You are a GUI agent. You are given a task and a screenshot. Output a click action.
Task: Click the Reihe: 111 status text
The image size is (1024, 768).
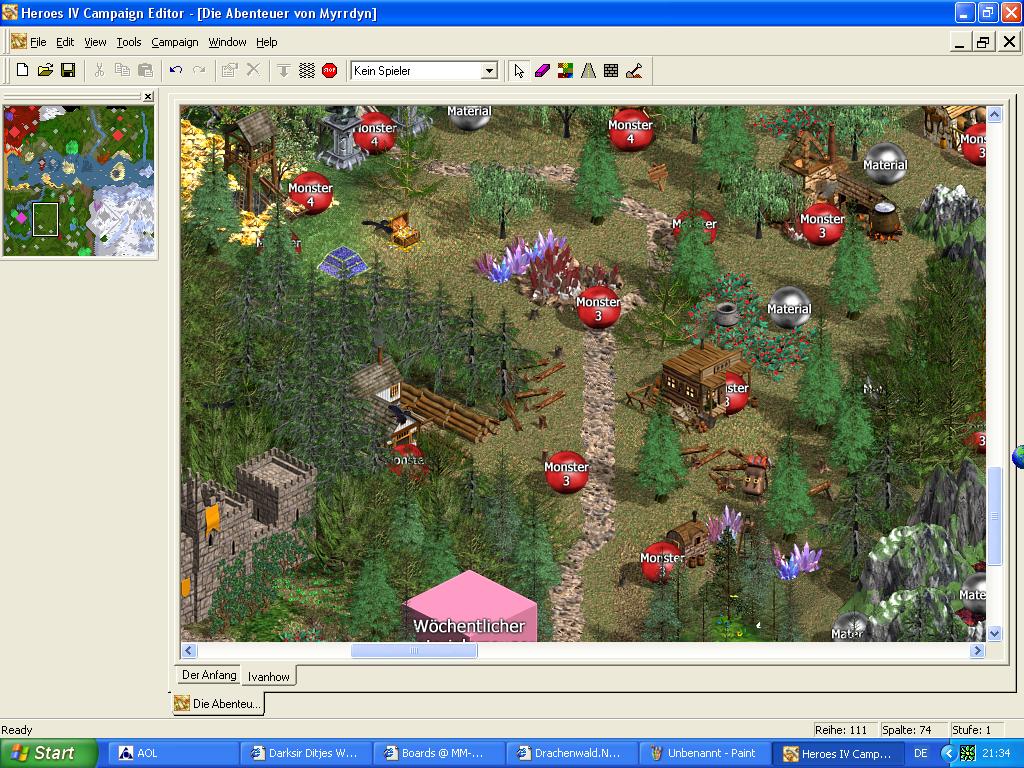pyautogui.click(x=840, y=729)
